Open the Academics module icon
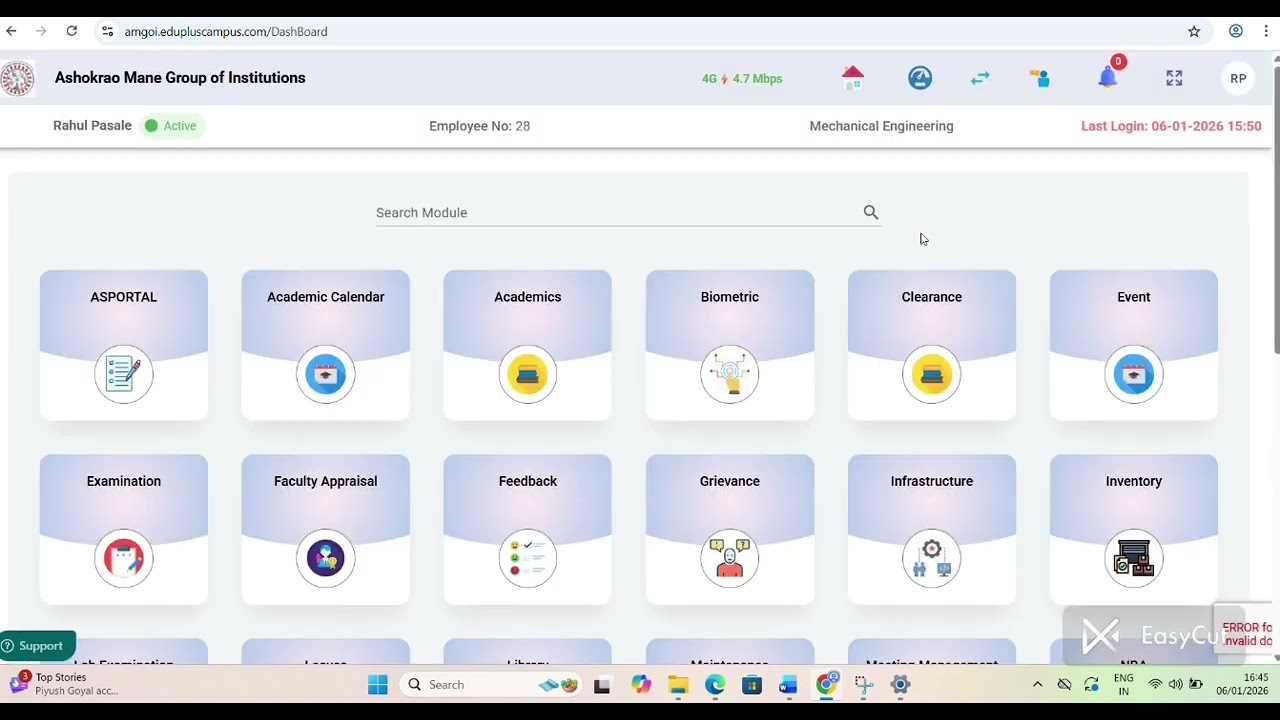The height and width of the screenshot is (720, 1280). click(528, 374)
